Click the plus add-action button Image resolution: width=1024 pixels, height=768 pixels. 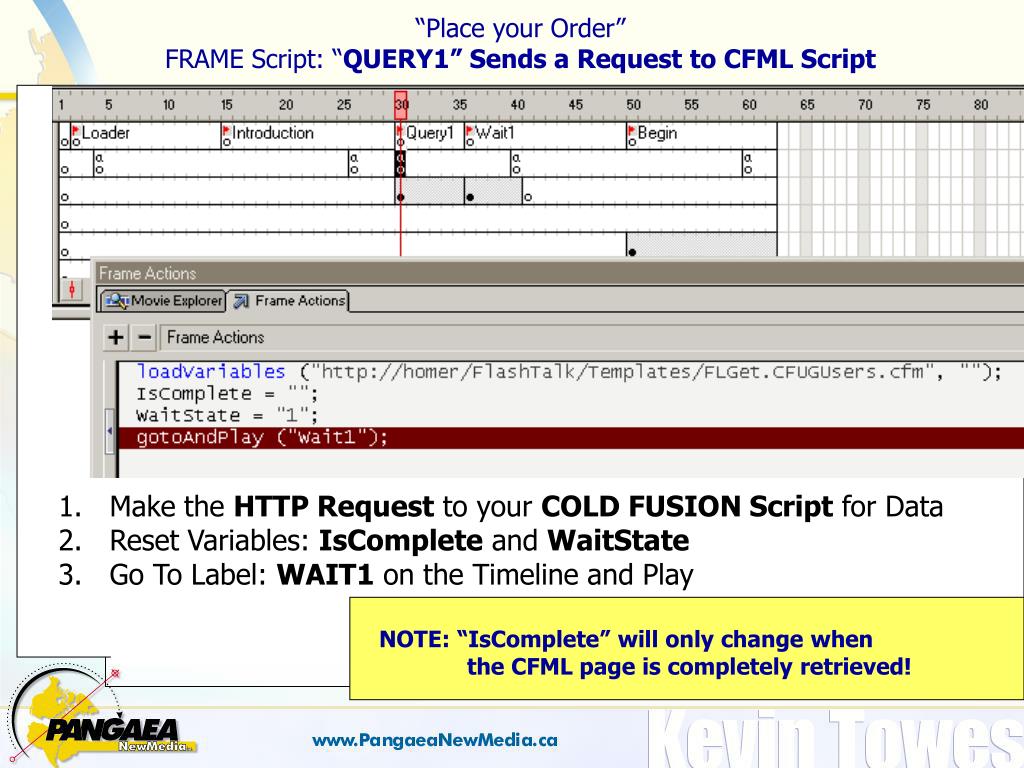116,338
